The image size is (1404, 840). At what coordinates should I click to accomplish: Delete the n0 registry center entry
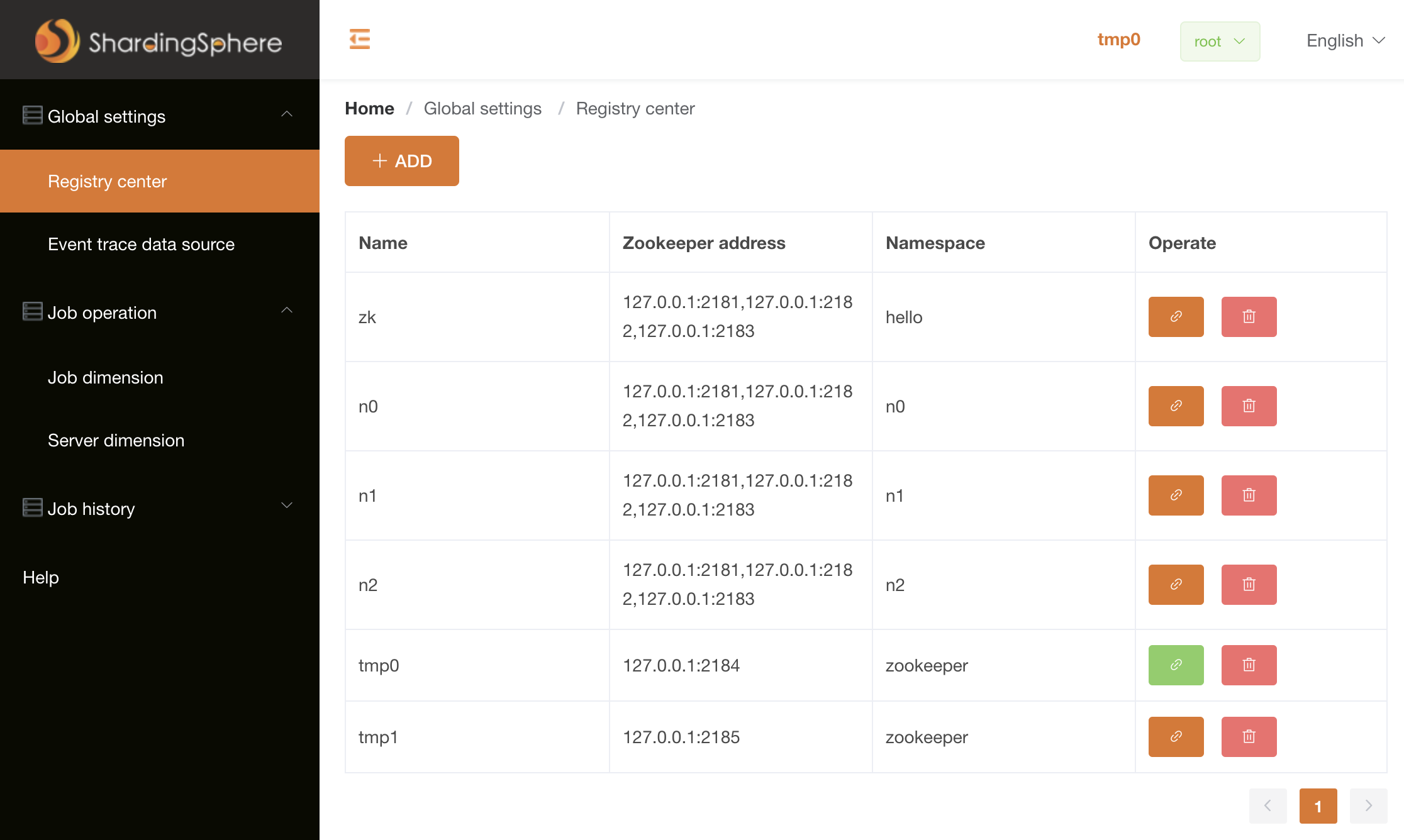[1249, 406]
